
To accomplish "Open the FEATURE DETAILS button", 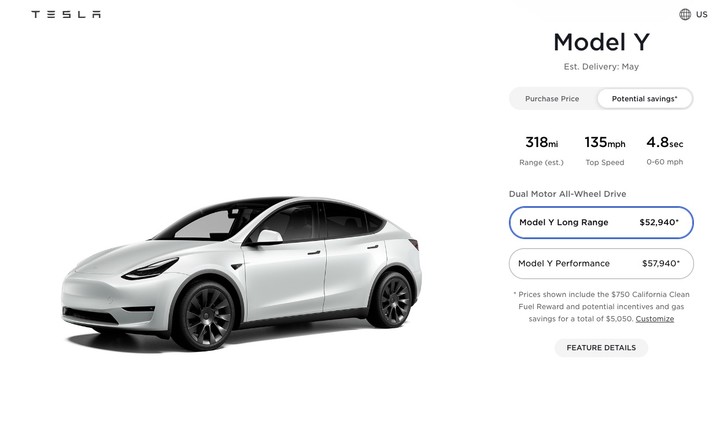I will 601,348.
